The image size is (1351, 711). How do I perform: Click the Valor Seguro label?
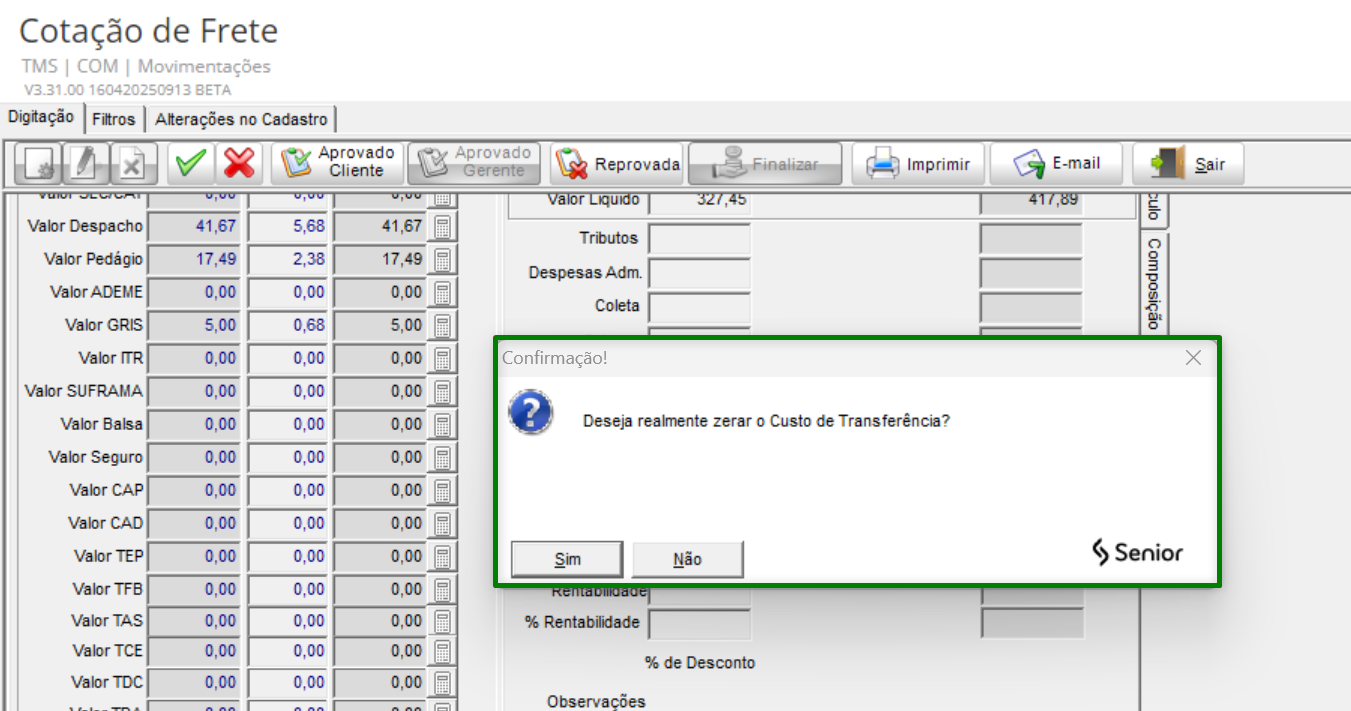tap(96, 457)
